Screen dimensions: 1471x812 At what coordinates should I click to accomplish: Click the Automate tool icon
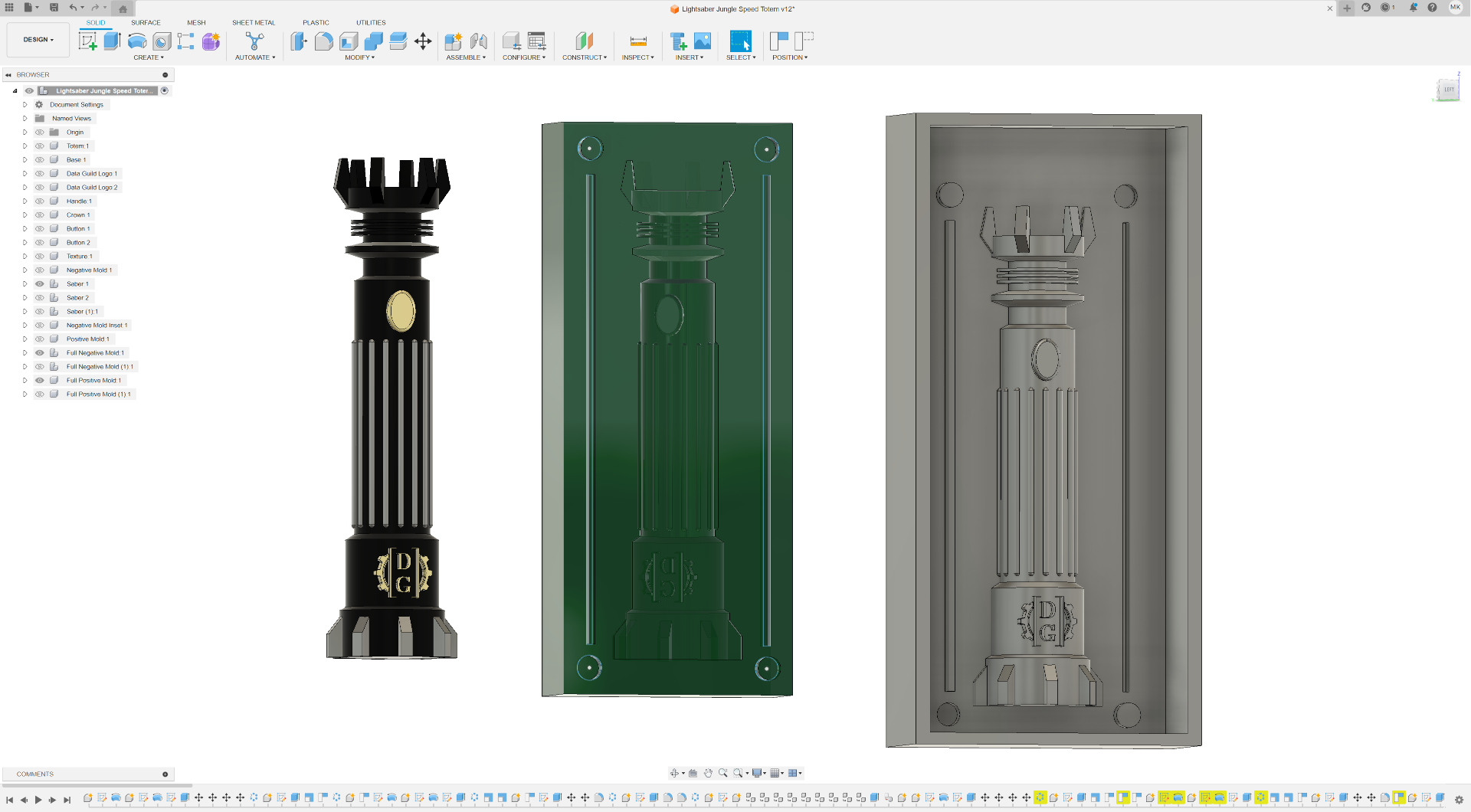tap(254, 41)
